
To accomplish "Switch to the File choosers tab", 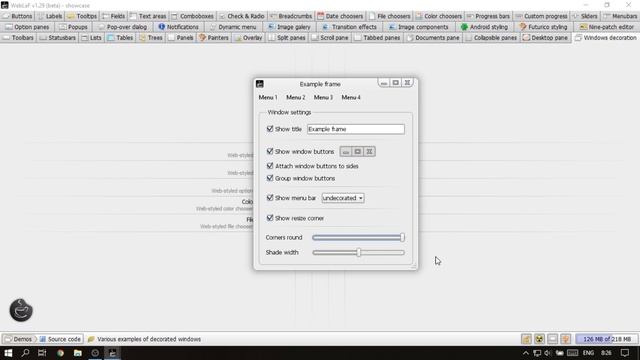I will click(390, 16).
